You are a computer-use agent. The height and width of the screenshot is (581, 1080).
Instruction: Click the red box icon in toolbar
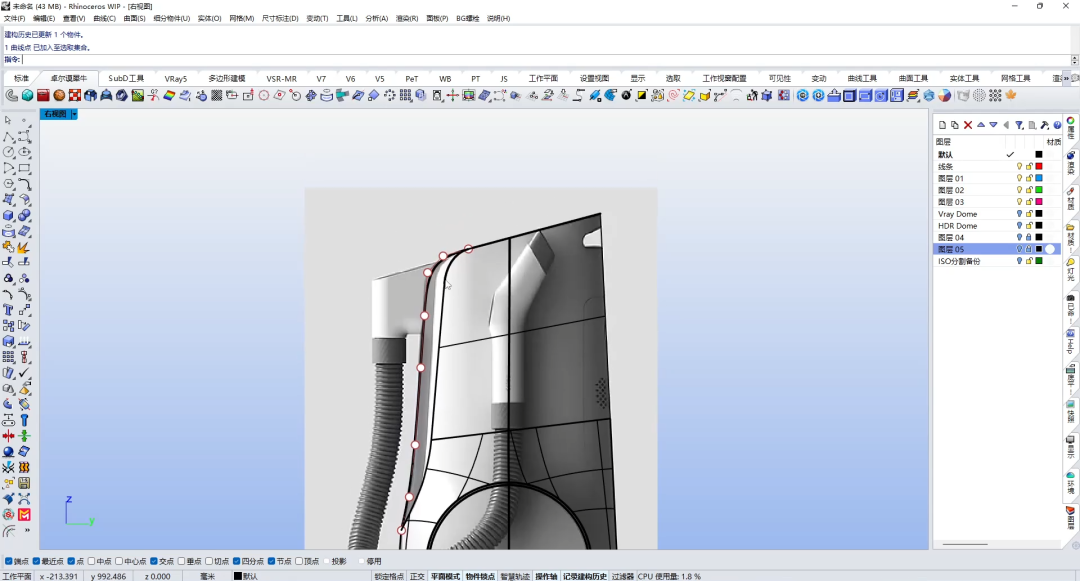click(x=43, y=96)
